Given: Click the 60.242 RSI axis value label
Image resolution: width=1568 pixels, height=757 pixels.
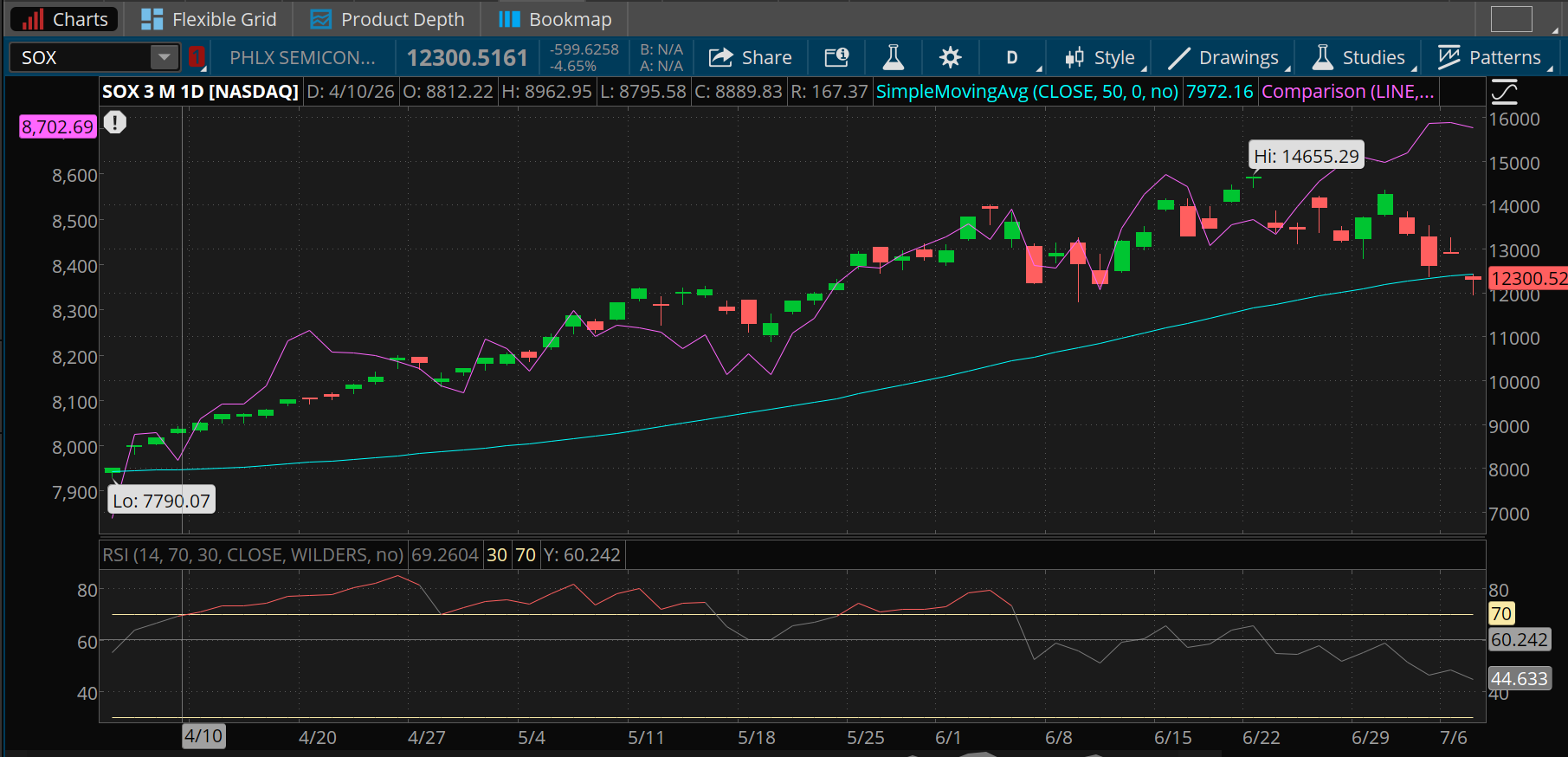Looking at the screenshot, I should click(x=1520, y=640).
